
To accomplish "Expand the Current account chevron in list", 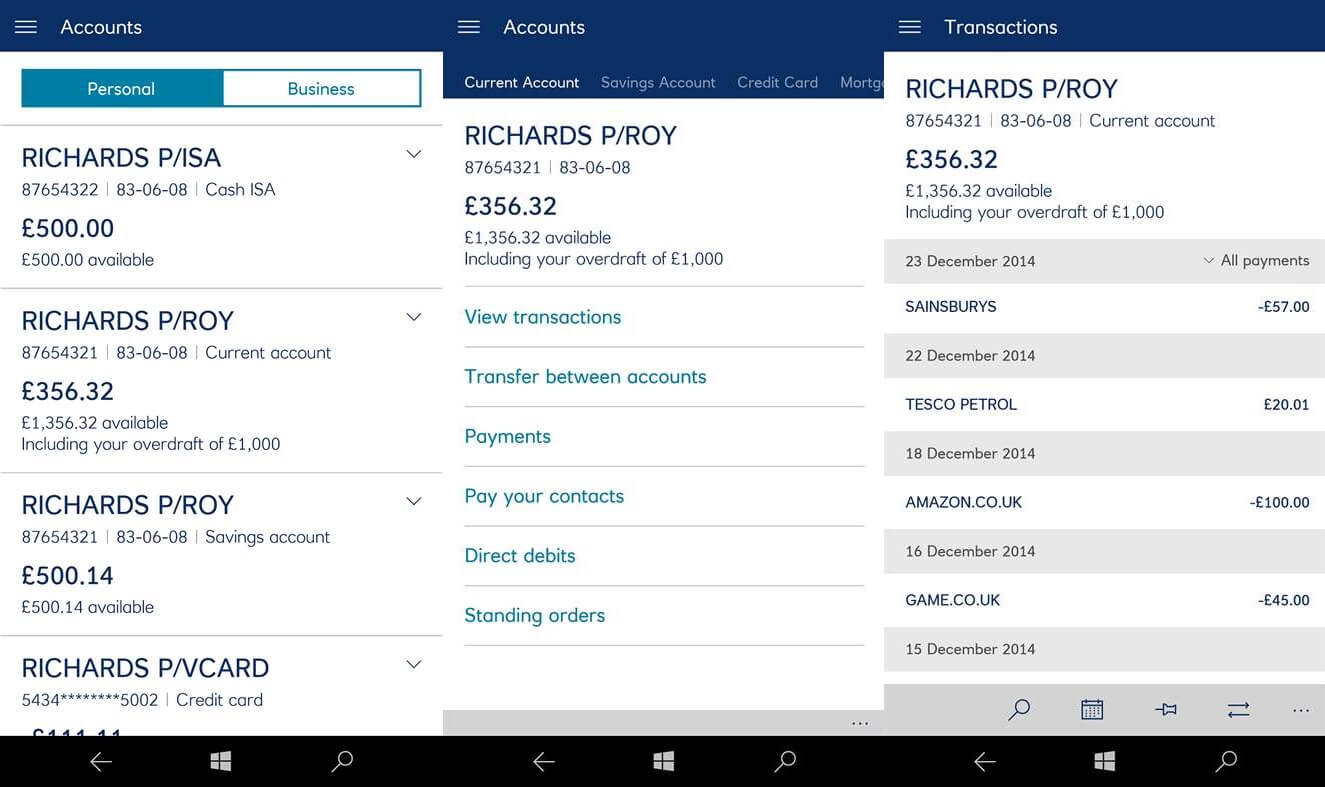I will click(414, 317).
